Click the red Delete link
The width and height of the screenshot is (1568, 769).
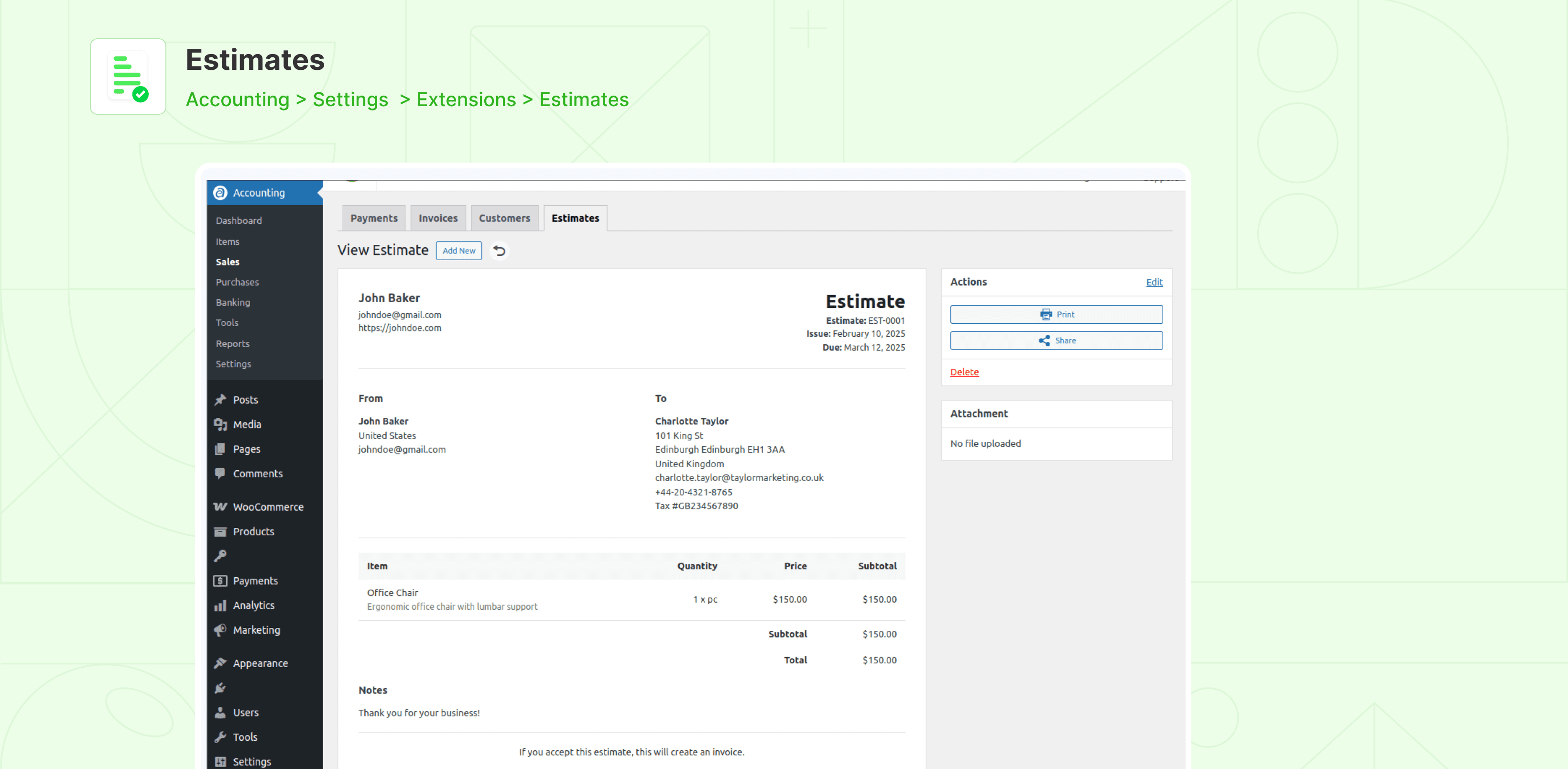tap(964, 372)
